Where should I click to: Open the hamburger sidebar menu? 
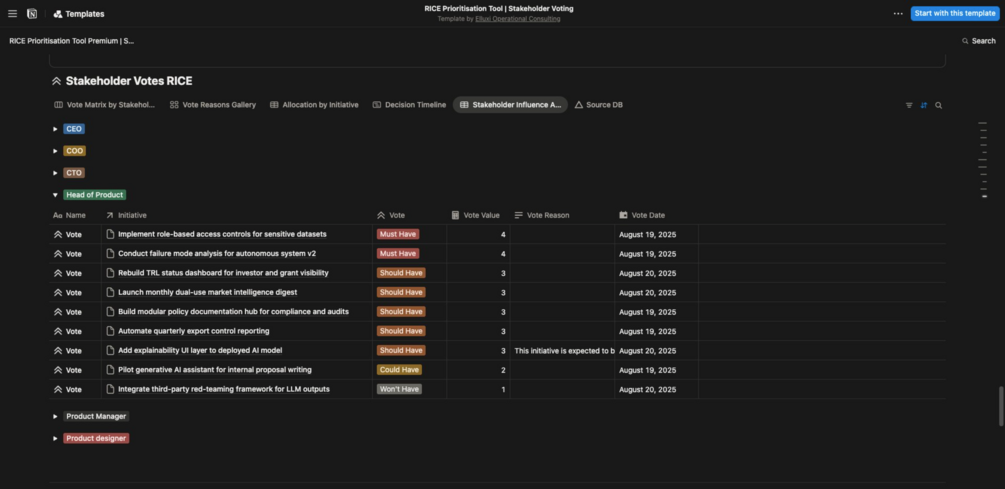pos(12,13)
